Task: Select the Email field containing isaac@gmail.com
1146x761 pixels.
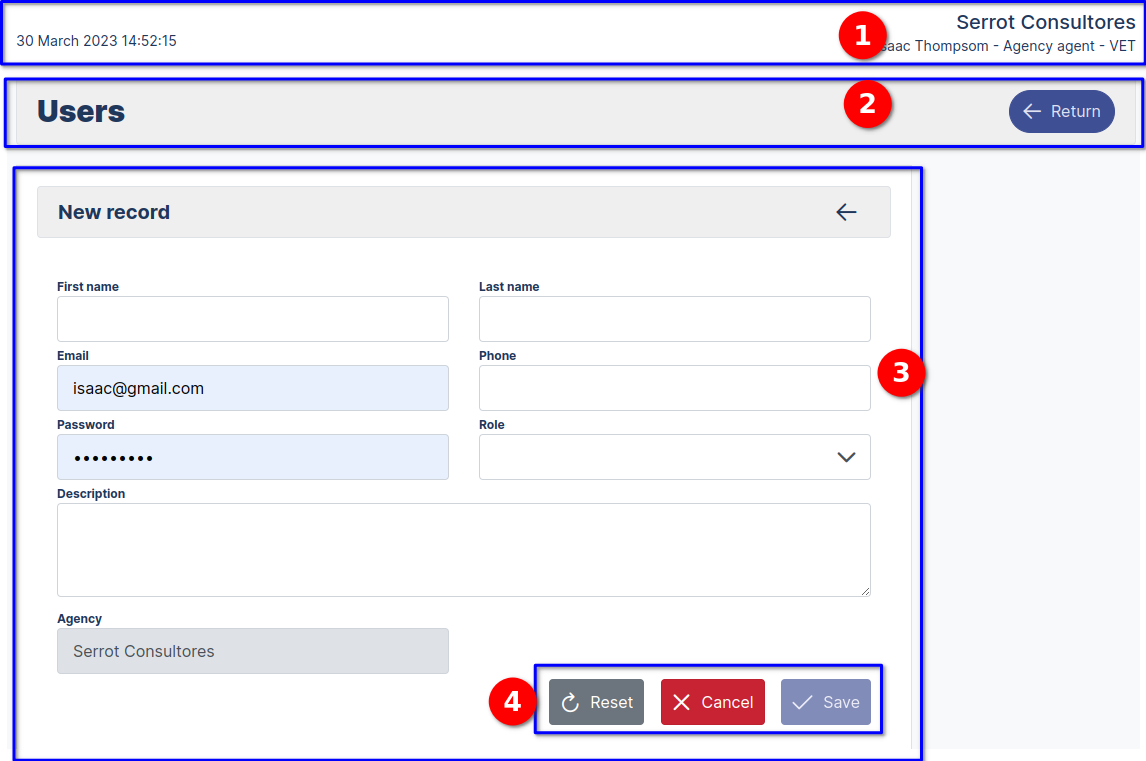Action: pos(252,387)
